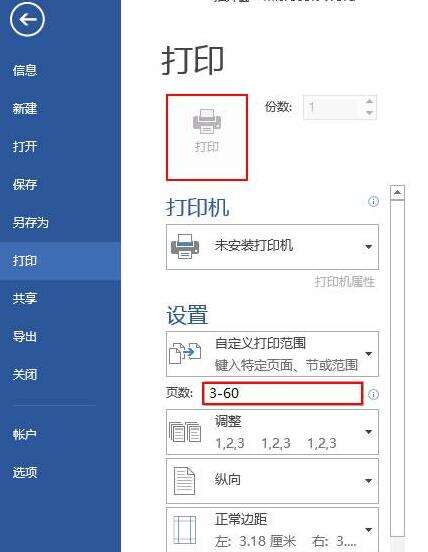
Task: Click the normal margins icon
Action: 185,530
